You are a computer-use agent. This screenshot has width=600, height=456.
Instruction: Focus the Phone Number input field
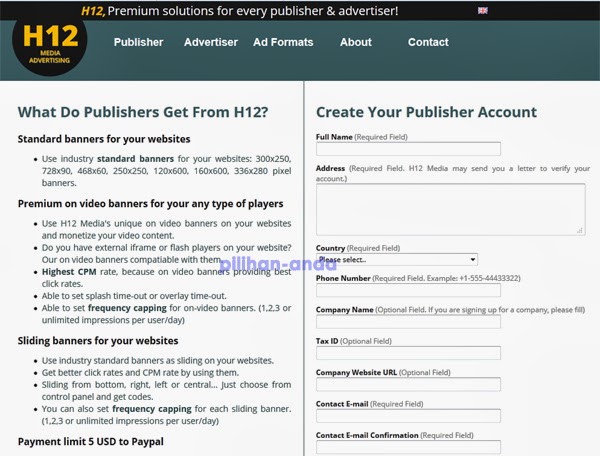tap(408, 290)
